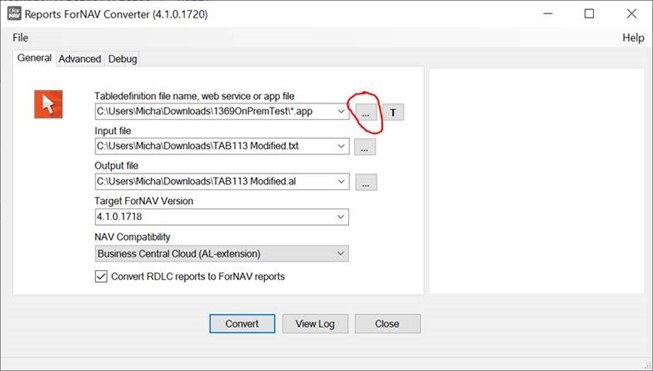Click the View Log button

pos(315,324)
